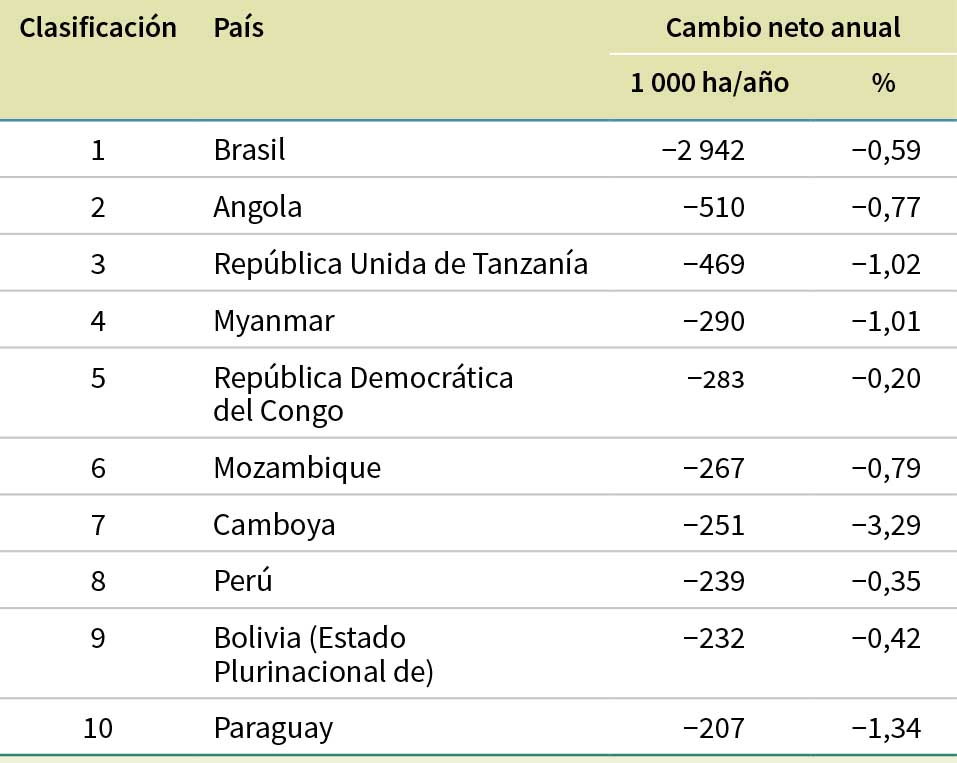The image size is (957, 763).
Task: Select the Angola country cell
Action: 257,207
